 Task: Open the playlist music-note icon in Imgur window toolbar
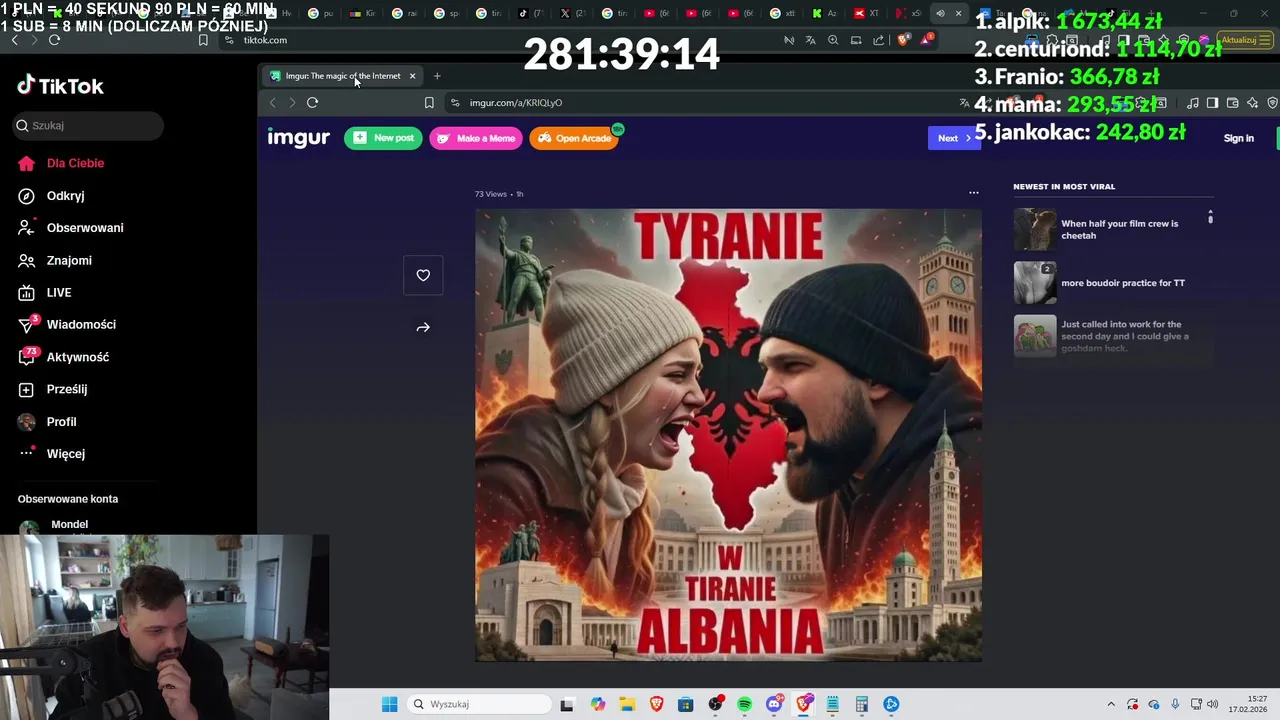(x=1193, y=102)
